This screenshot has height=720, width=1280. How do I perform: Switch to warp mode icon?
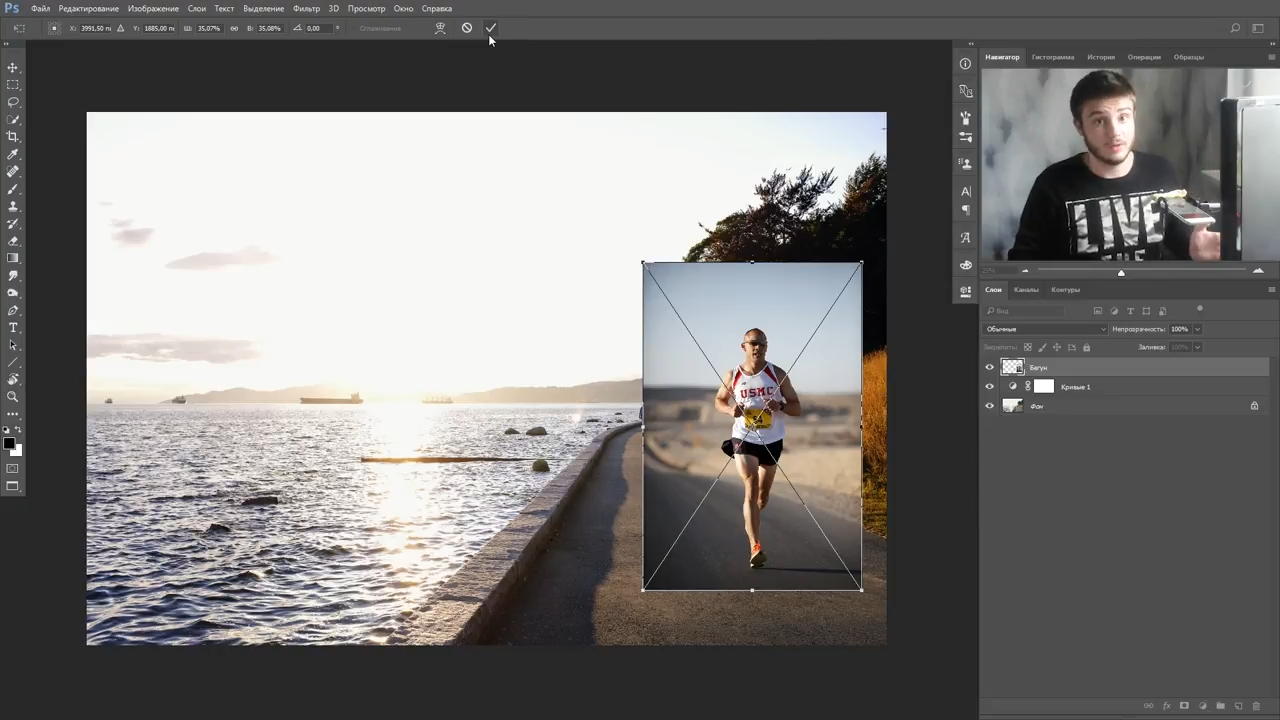[440, 28]
